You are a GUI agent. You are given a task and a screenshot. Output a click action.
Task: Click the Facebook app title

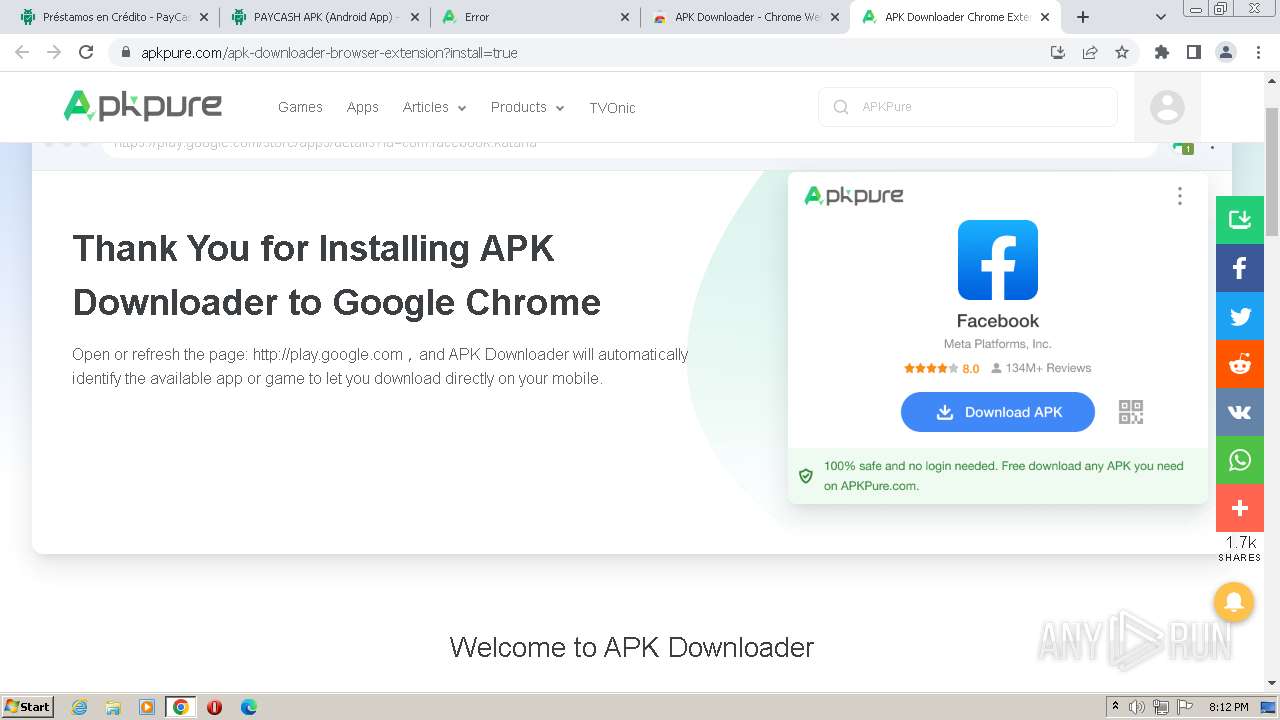coord(998,321)
